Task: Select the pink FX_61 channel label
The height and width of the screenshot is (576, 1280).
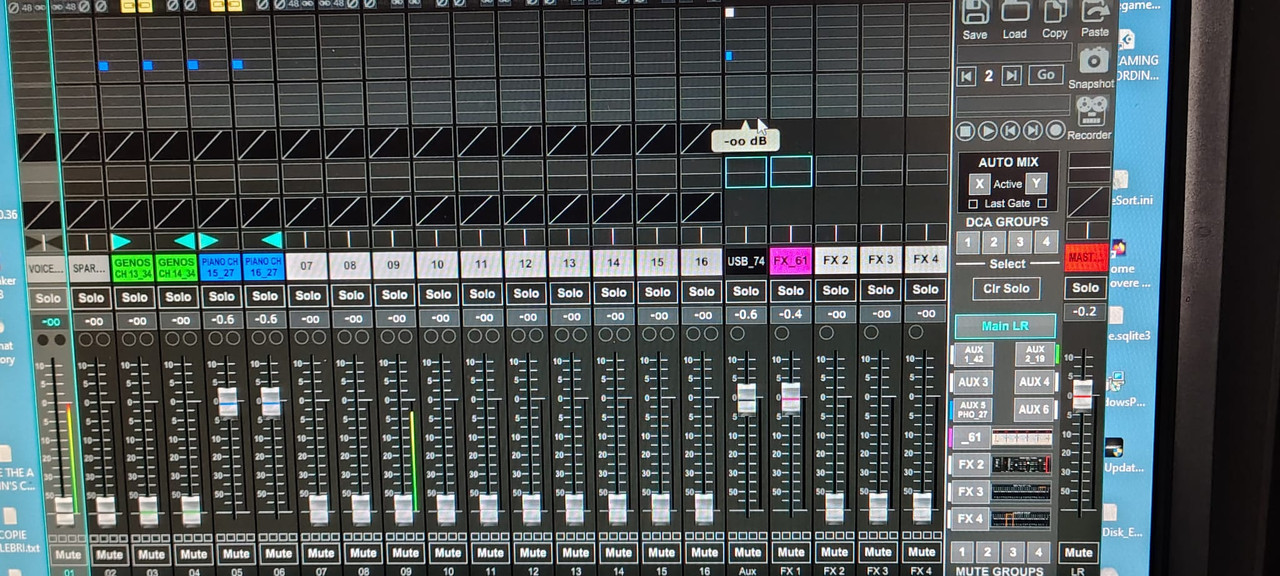Action: click(791, 261)
